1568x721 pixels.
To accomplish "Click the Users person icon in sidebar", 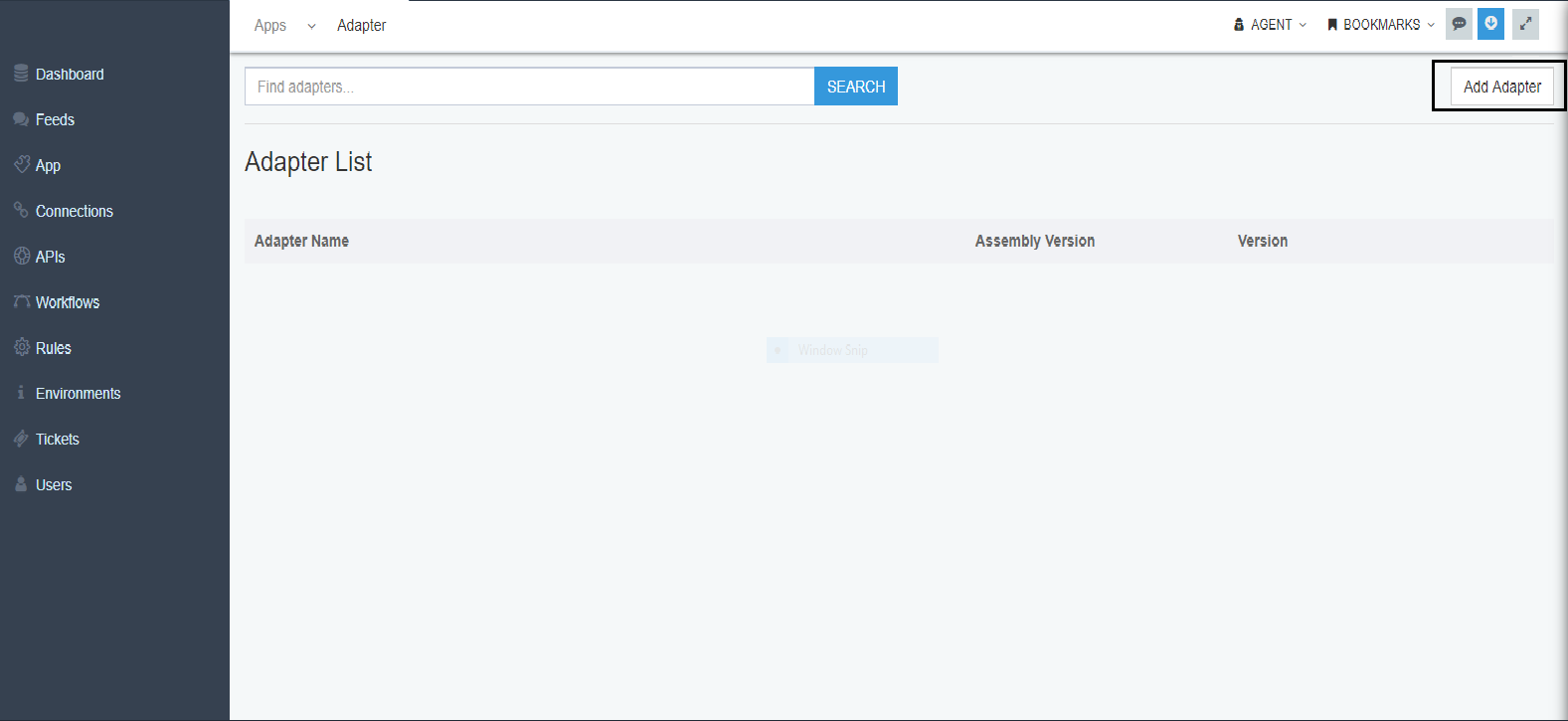I will click(x=21, y=484).
